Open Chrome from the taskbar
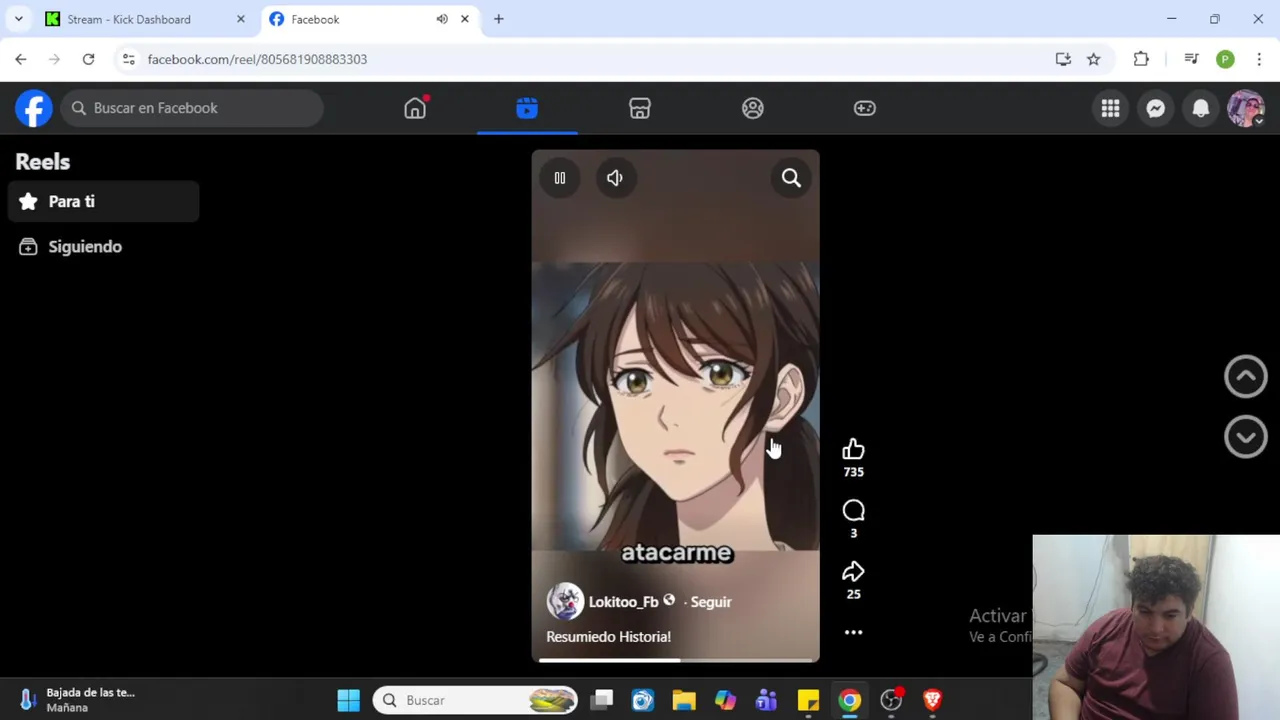The width and height of the screenshot is (1280, 720). click(849, 700)
